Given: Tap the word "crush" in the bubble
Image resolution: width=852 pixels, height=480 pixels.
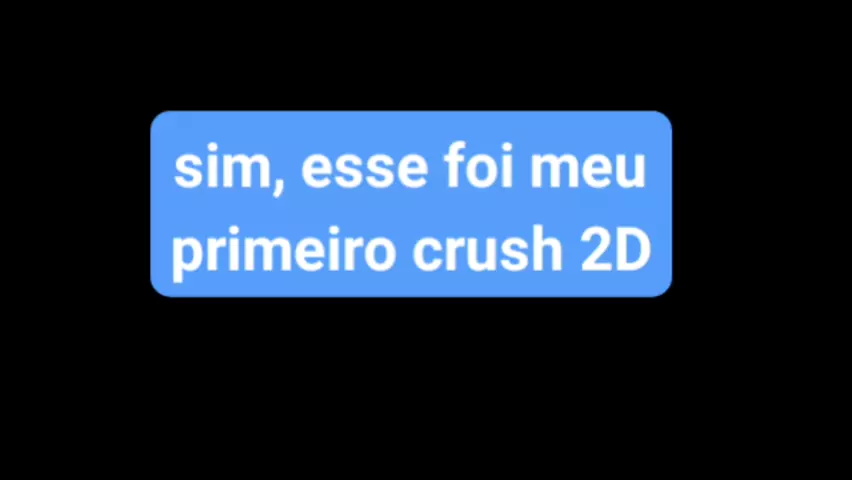Looking at the screenshot, I should pos(487,249).
